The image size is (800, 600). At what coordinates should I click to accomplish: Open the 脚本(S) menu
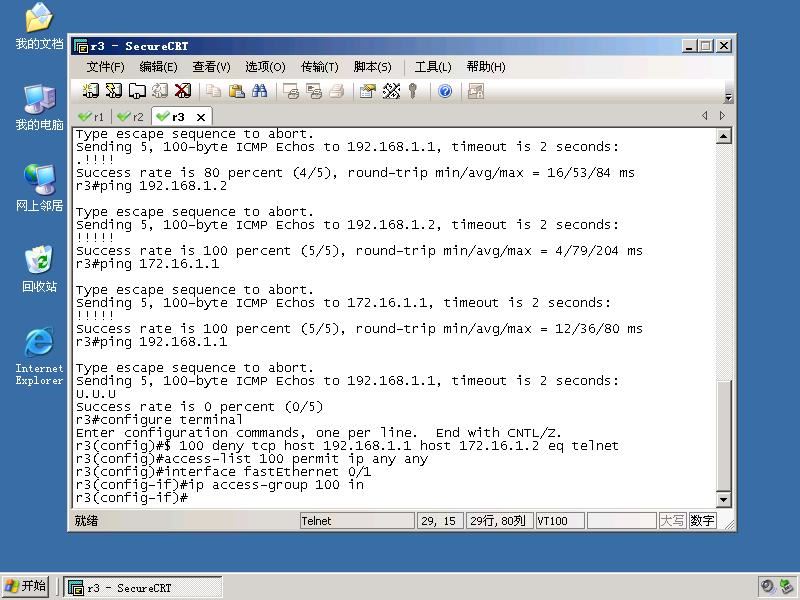372,67
